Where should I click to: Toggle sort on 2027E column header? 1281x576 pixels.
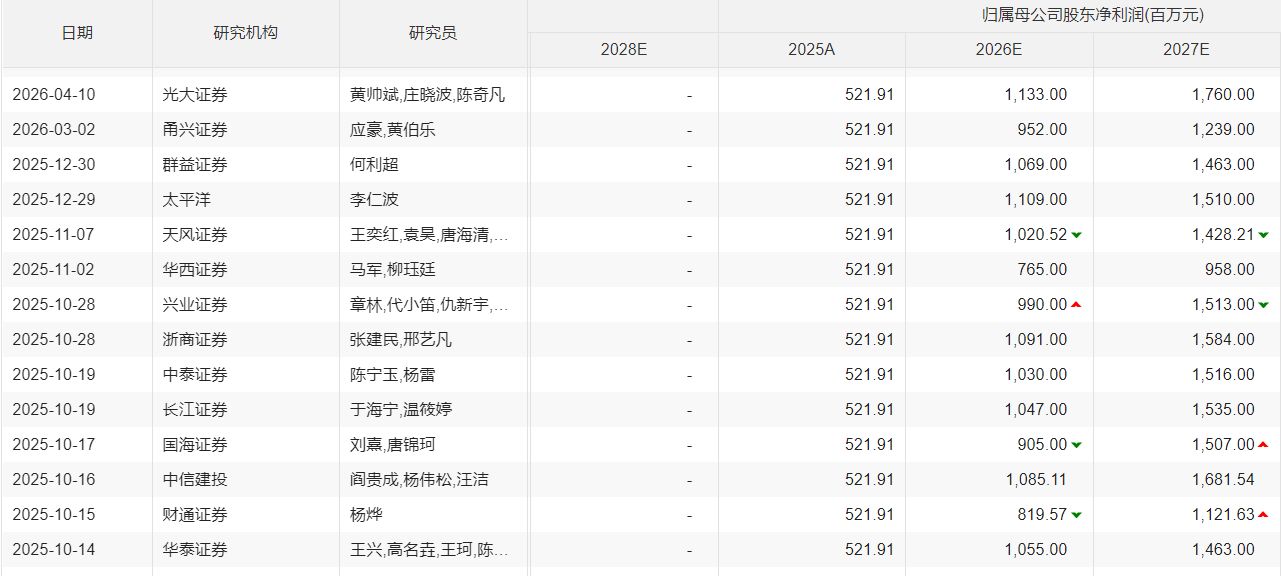point(1186,47)
